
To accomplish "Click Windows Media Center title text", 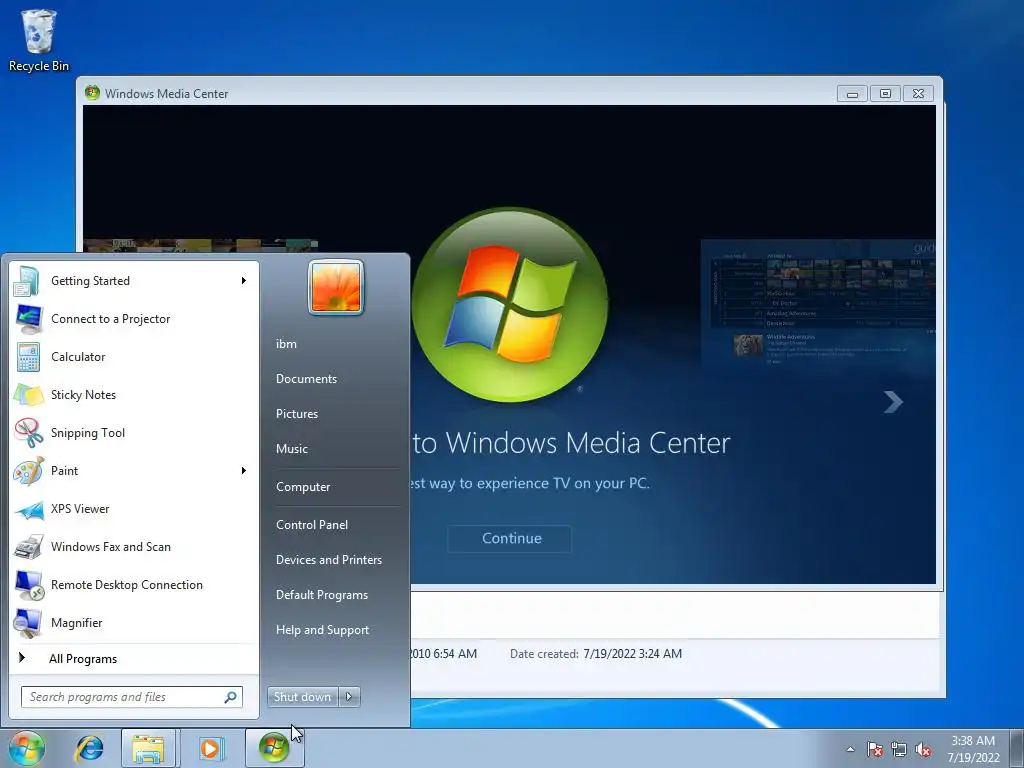I will click(167, 93).
